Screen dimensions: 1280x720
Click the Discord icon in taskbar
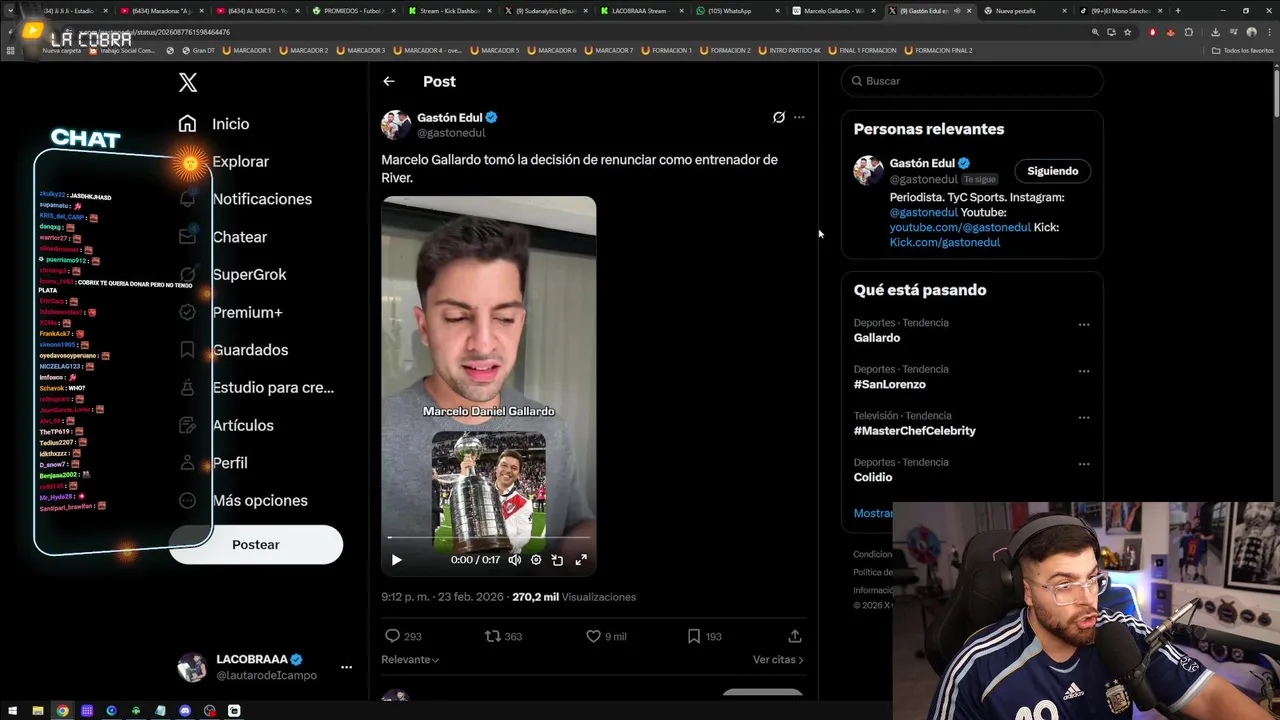[185, 711]
